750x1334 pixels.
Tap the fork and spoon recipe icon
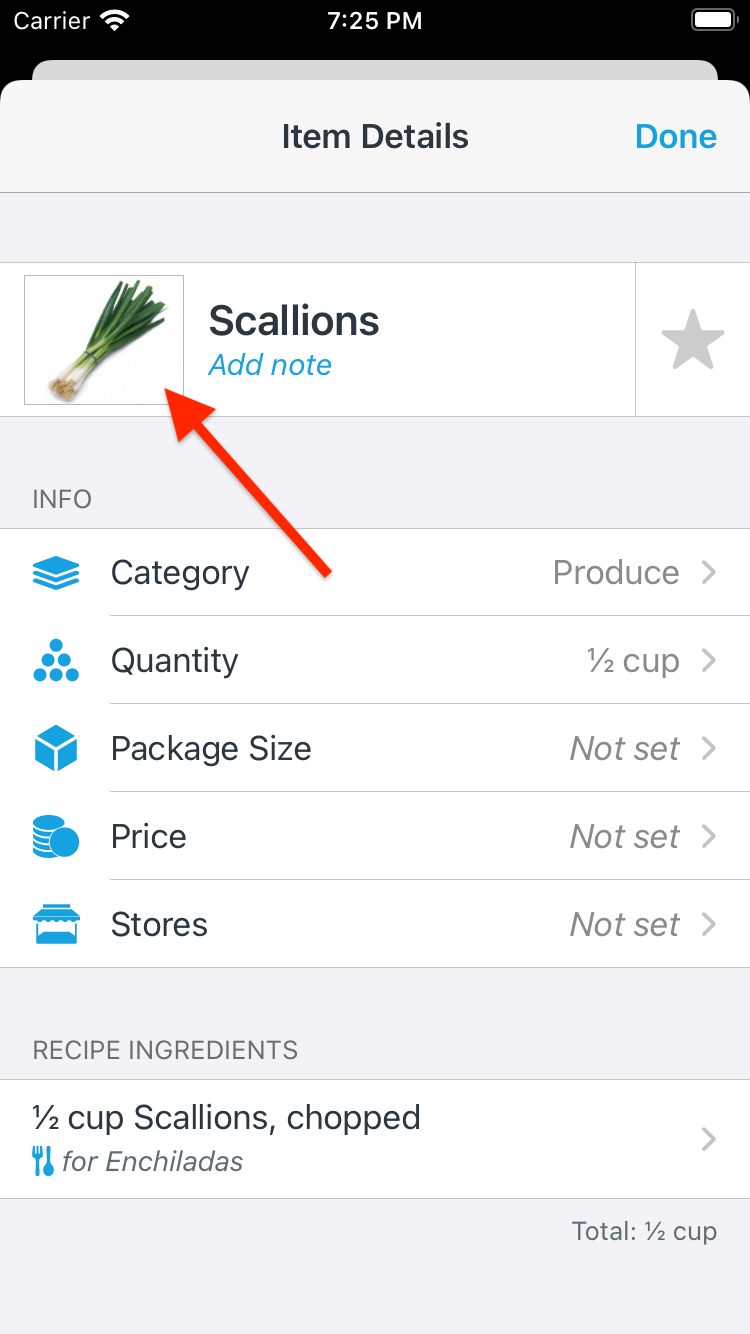coord(43,1161)
